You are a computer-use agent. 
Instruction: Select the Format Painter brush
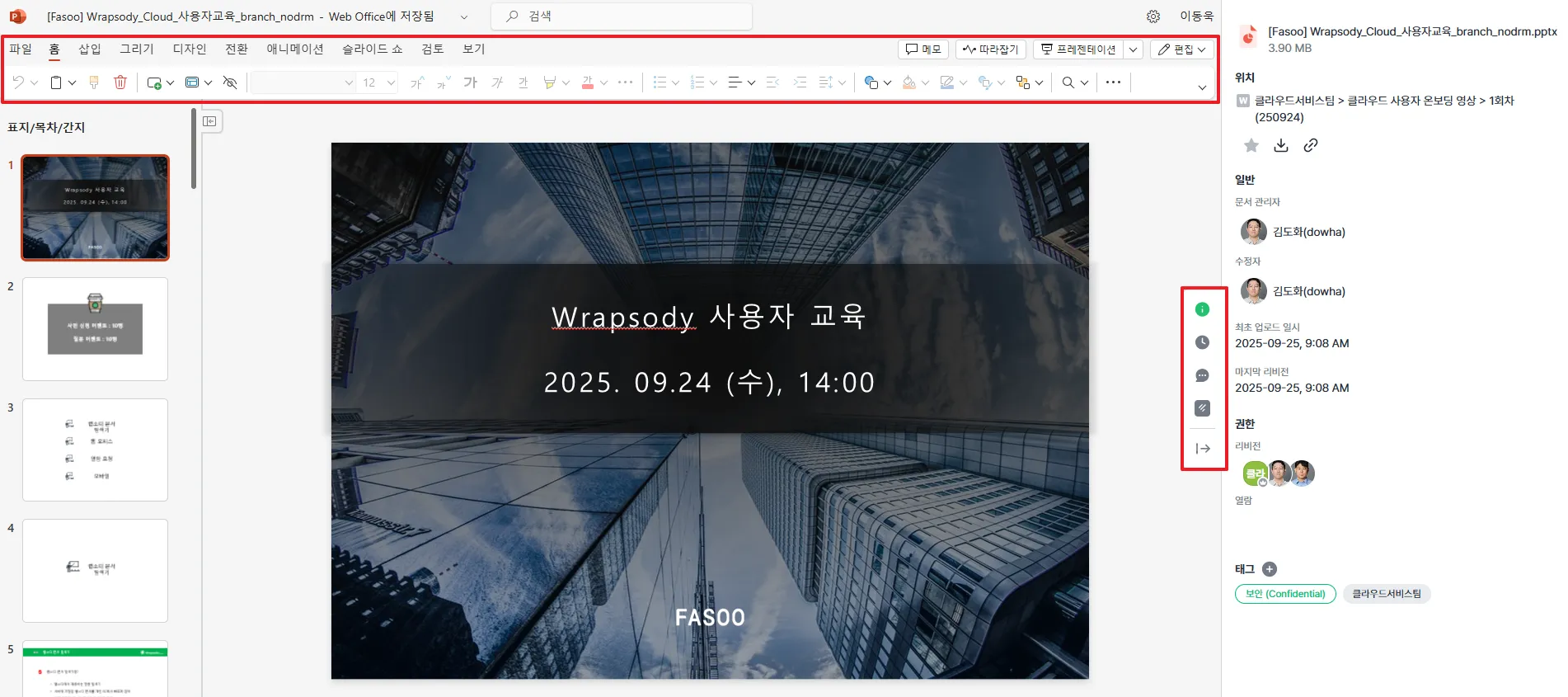tap(94, 82)
